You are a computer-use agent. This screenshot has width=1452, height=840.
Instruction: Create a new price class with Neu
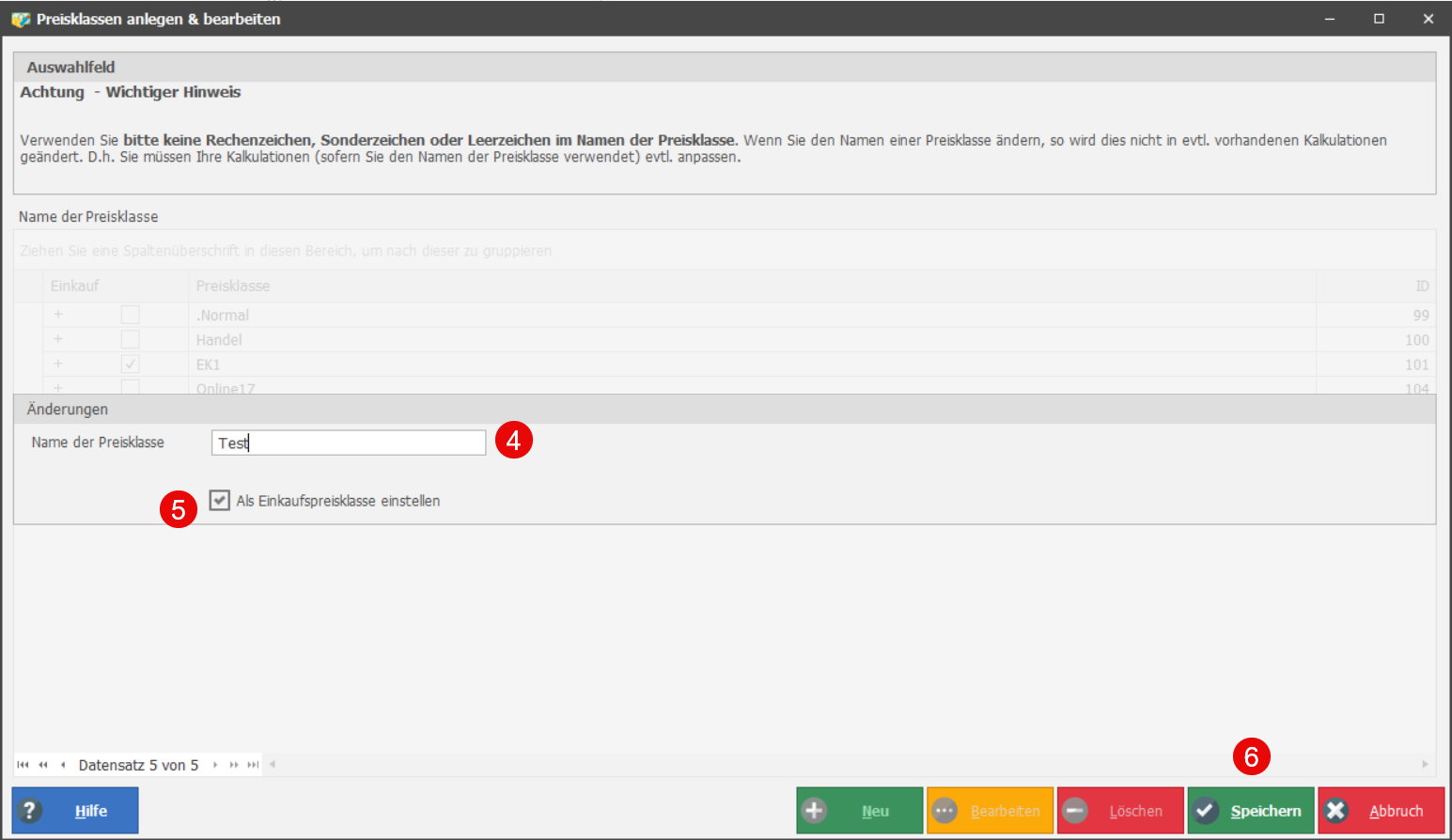[x=860, y=810]
